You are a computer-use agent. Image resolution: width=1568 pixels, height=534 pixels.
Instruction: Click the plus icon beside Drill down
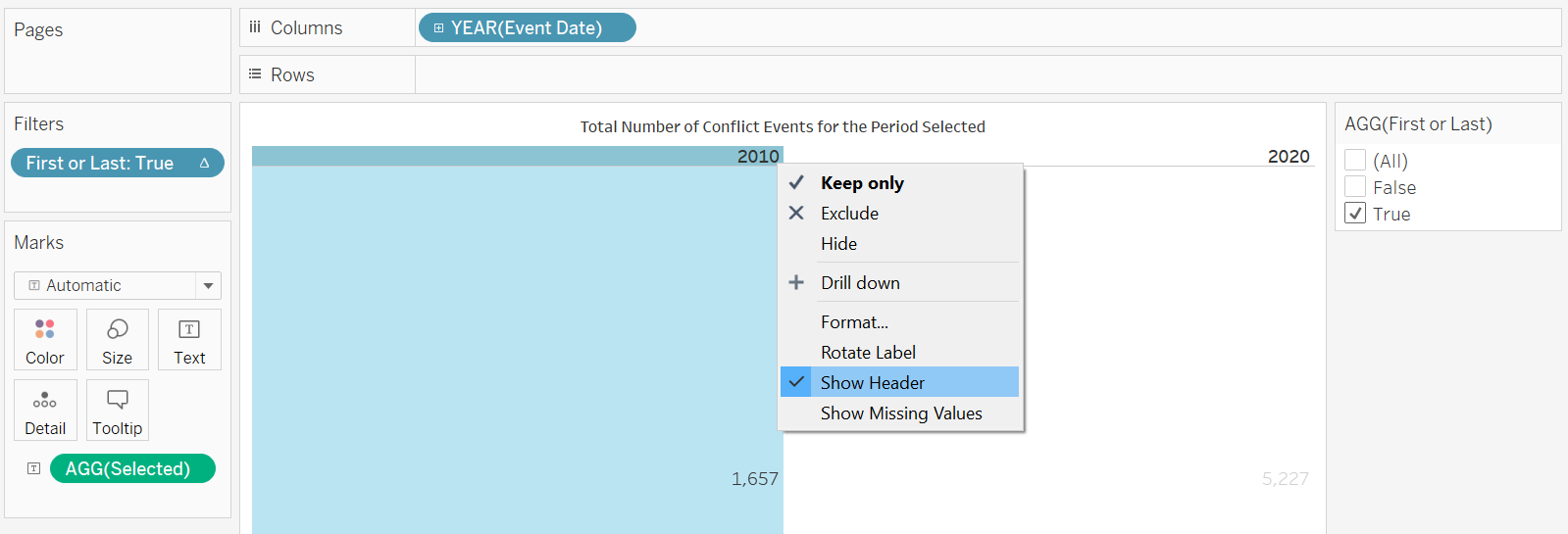click(796, 282)
